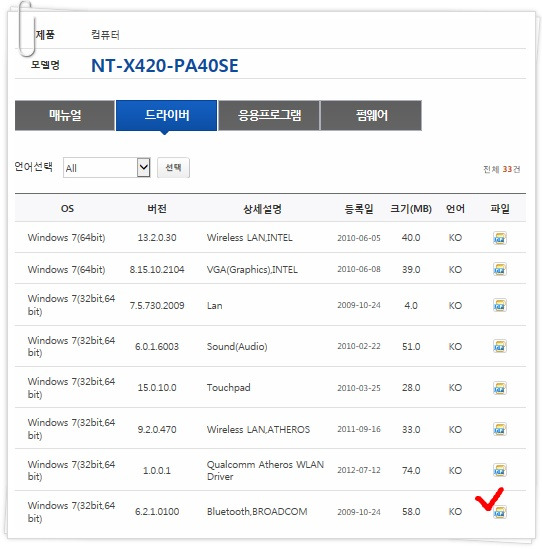Image resolution: width=542 pixels, height=549 pixels.
Task: Click size value 40.0
Action: [411, 238]
